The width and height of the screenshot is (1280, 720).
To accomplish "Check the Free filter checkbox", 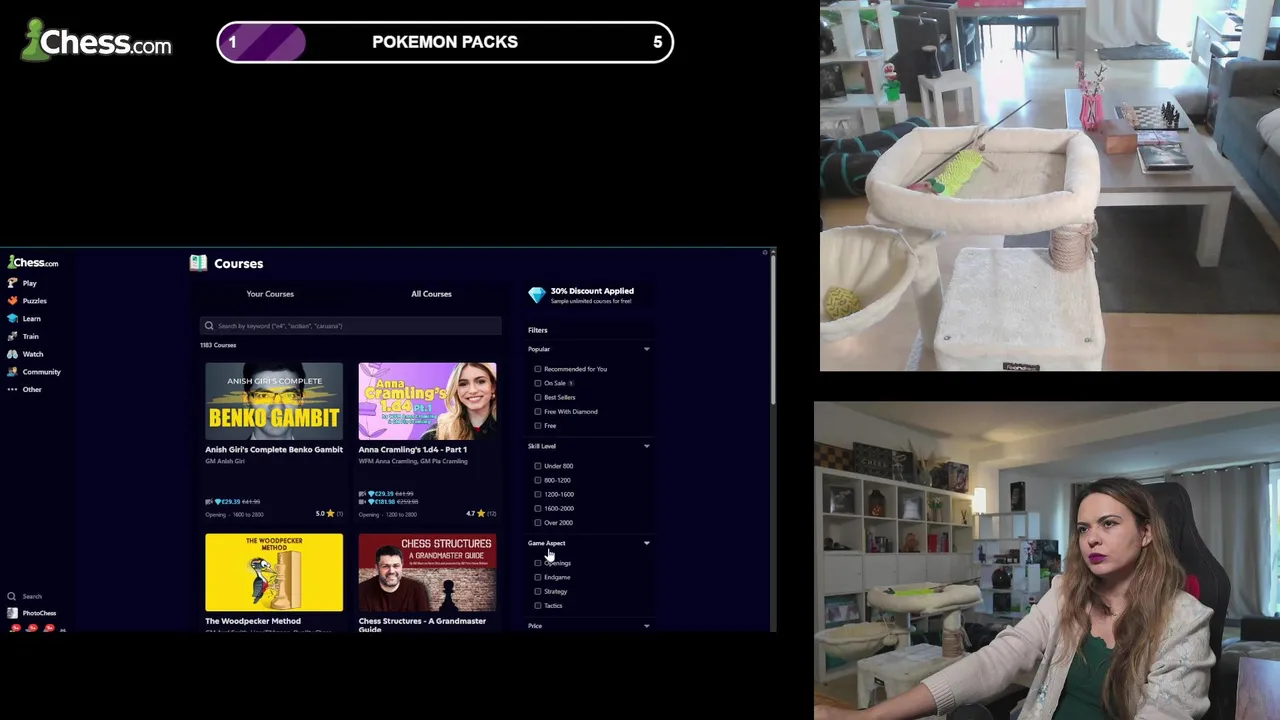I will coord(538,425).
